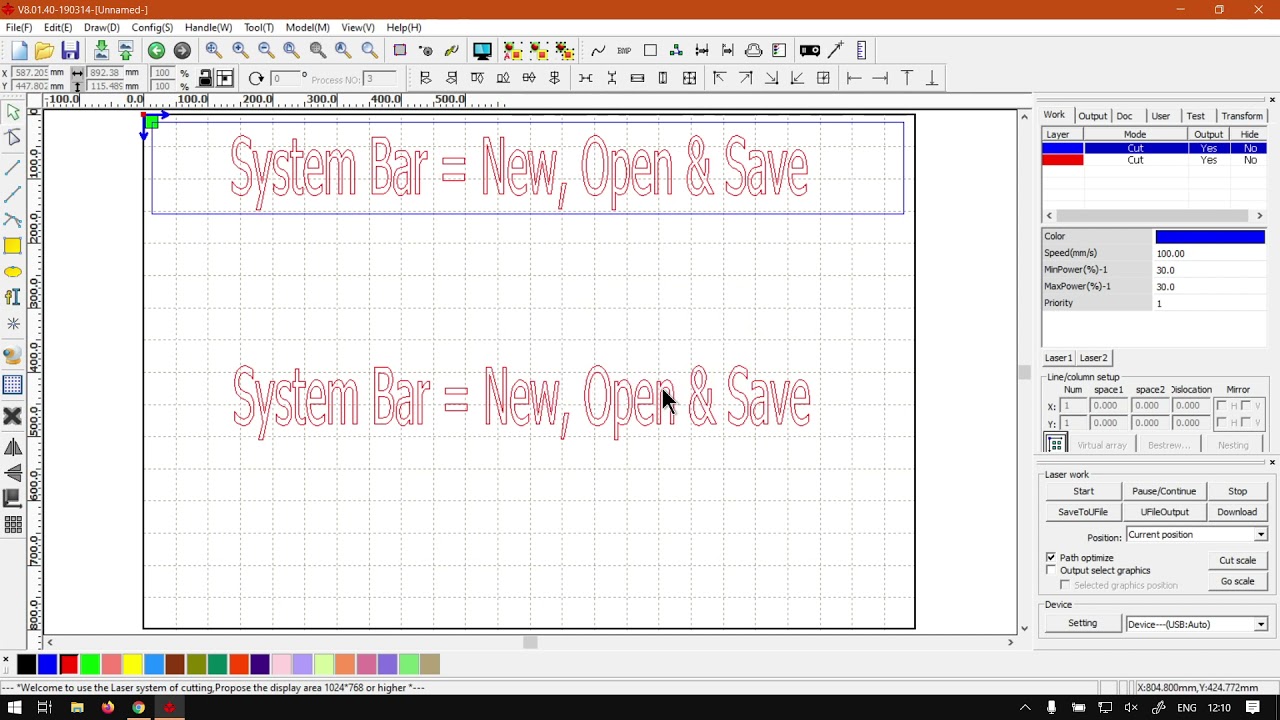This screenshot has height=720, width=1280.
Task: Click the ruler measure icon
Action: 862,51
